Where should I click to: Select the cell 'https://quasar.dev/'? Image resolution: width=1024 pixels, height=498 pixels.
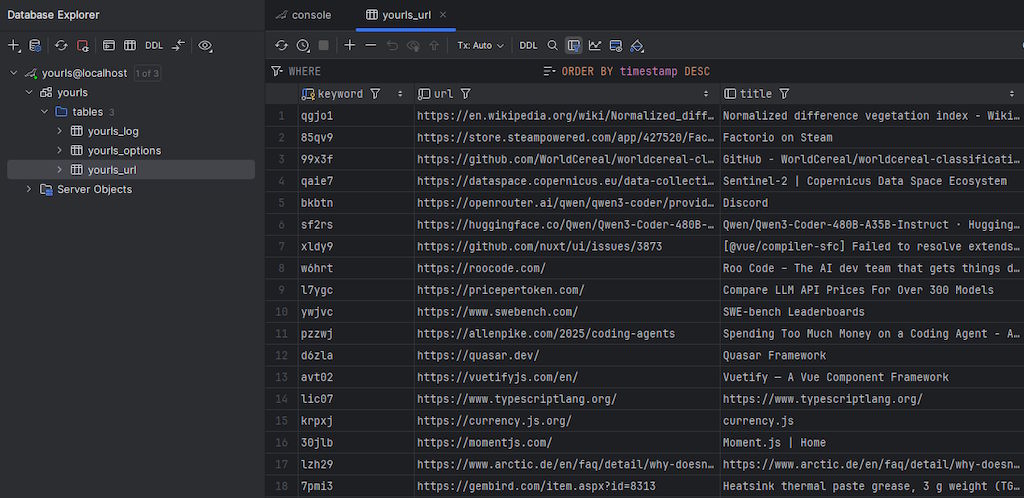(567, 356)
